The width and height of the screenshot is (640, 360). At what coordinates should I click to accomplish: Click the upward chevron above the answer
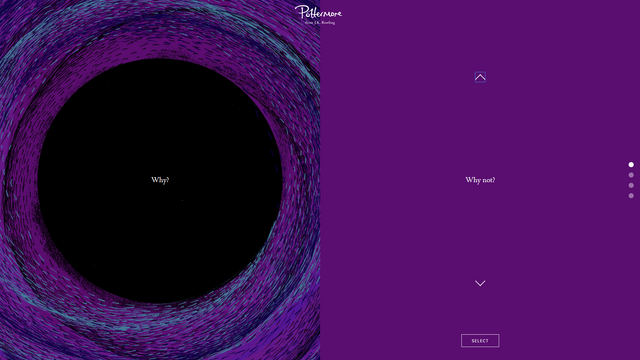[x=480, y=77]
